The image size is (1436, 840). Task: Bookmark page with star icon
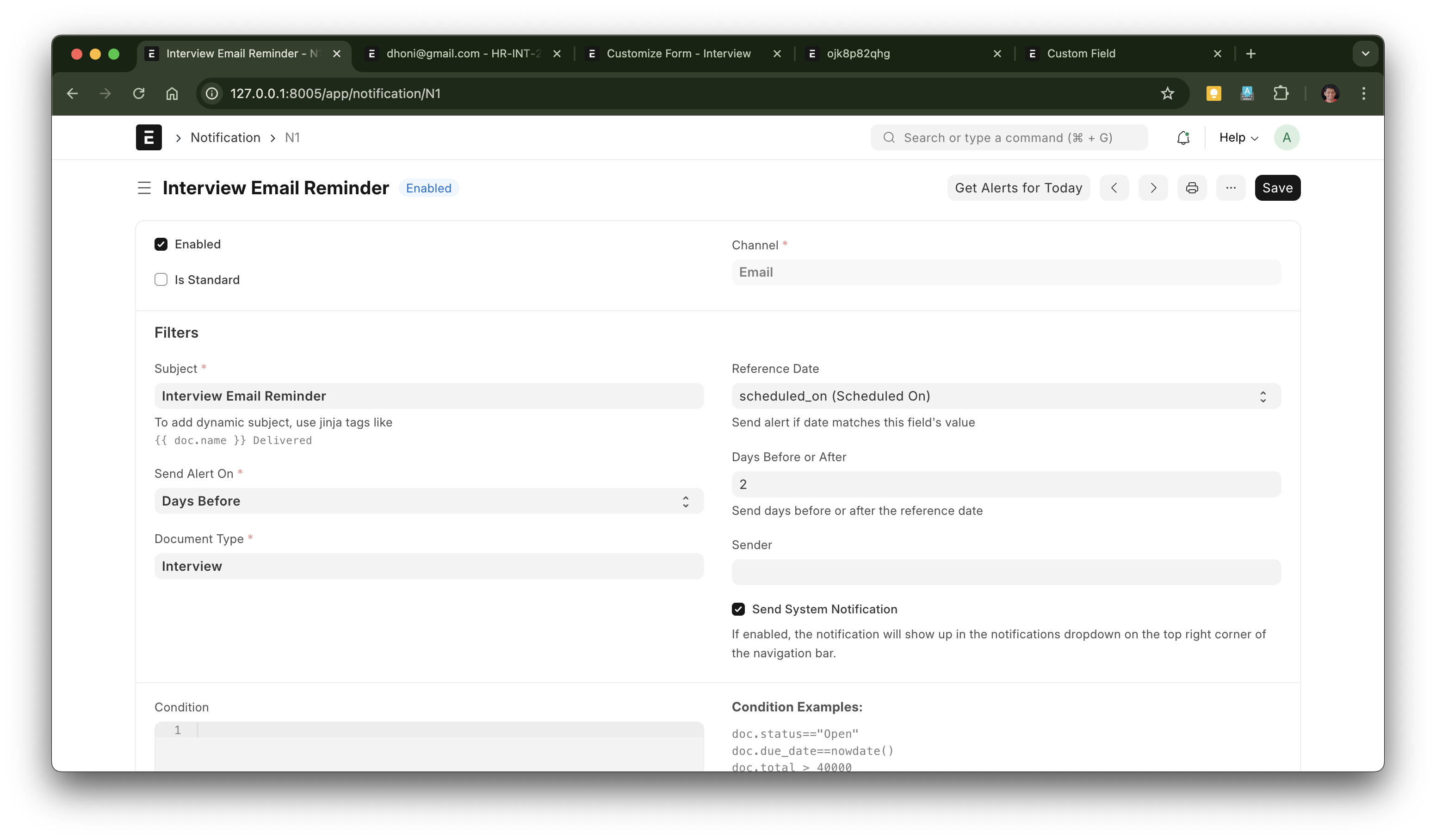tap(1167, 93)
